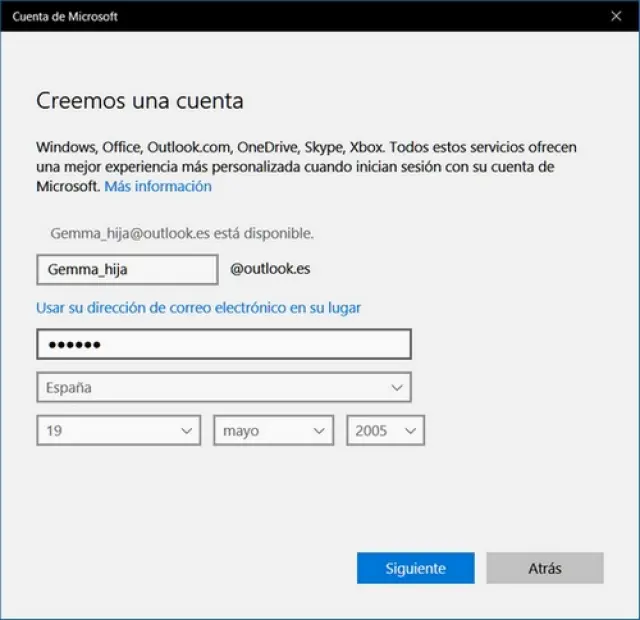The height and width of the screenshot is (620, 640).
Task: Click the chevron arrow in country selector
Action: (x=397, y=387)
